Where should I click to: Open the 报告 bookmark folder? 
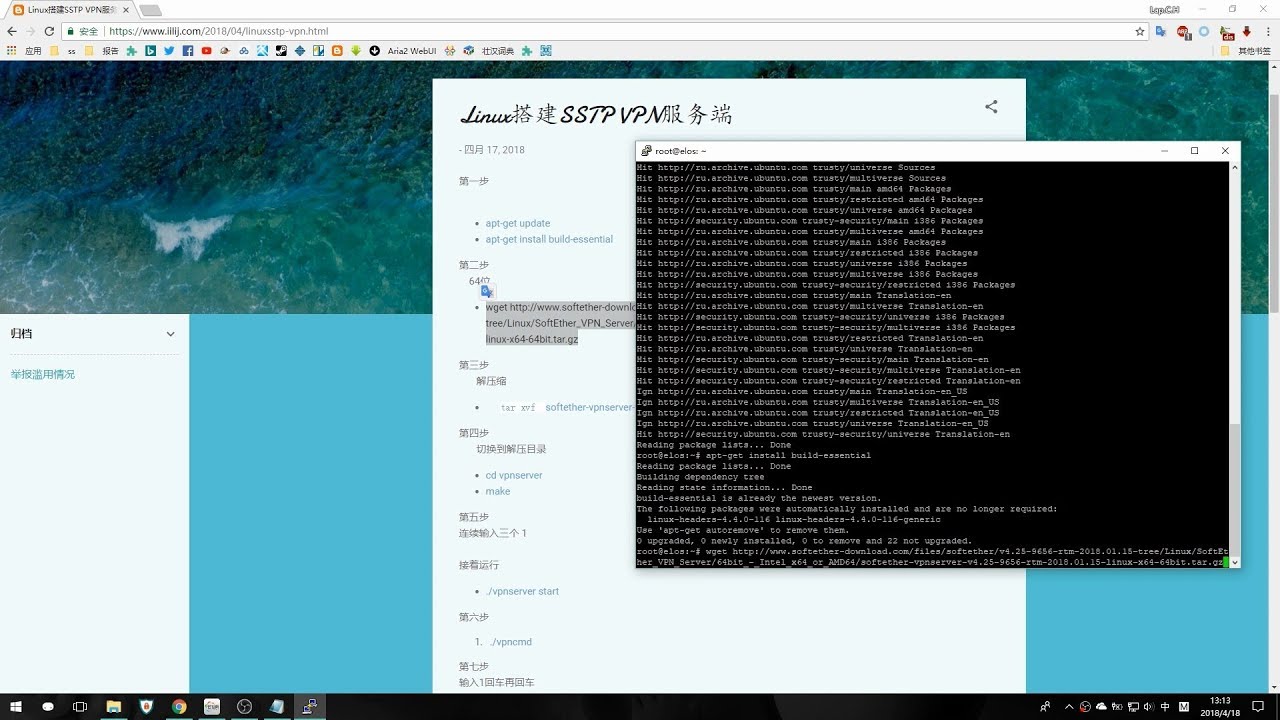point(102,50)
